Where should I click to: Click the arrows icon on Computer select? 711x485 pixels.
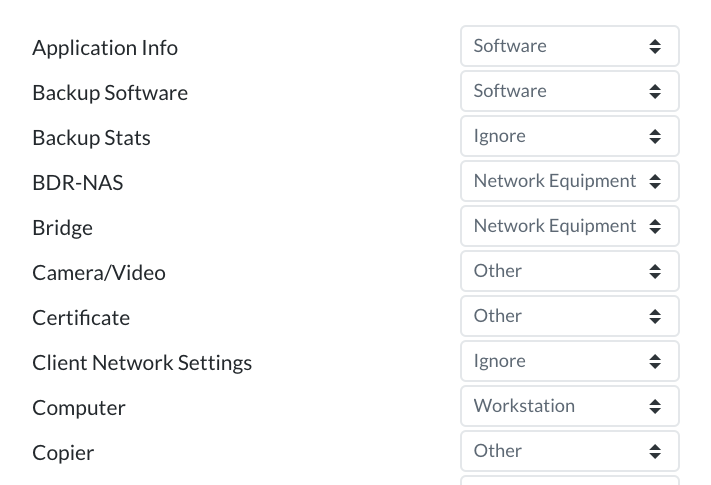655,406
